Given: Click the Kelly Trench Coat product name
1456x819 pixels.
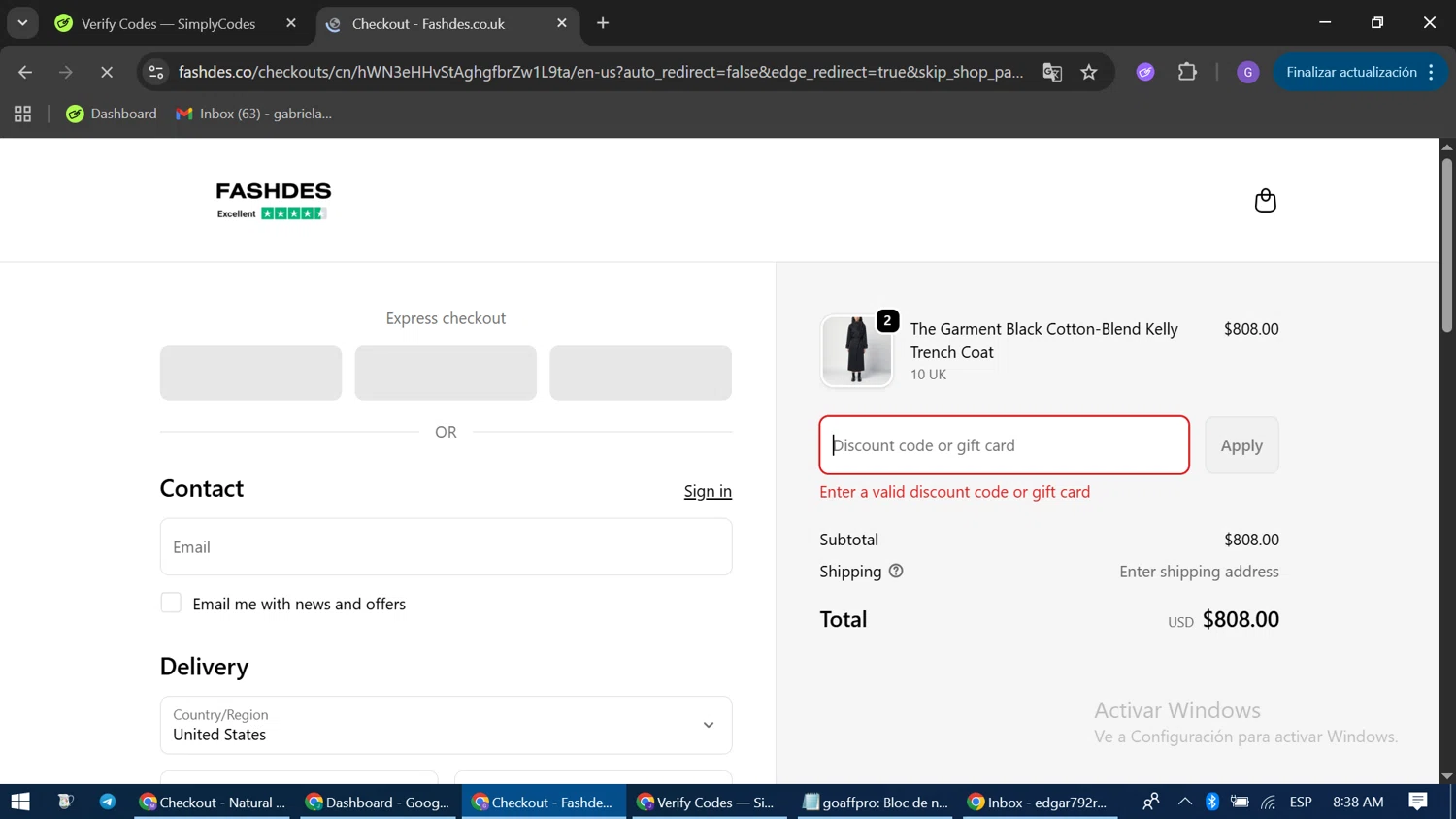Looking at the screenshot, I should coord(1044,341).
